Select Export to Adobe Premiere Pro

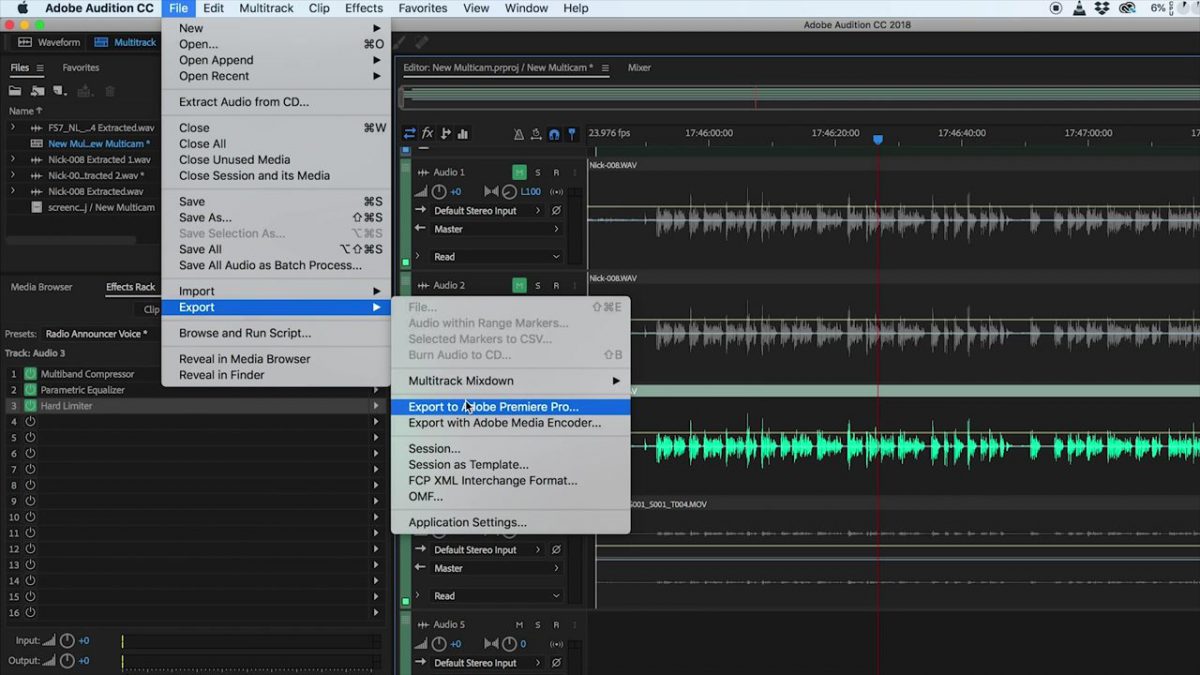(x=490, y=406)
